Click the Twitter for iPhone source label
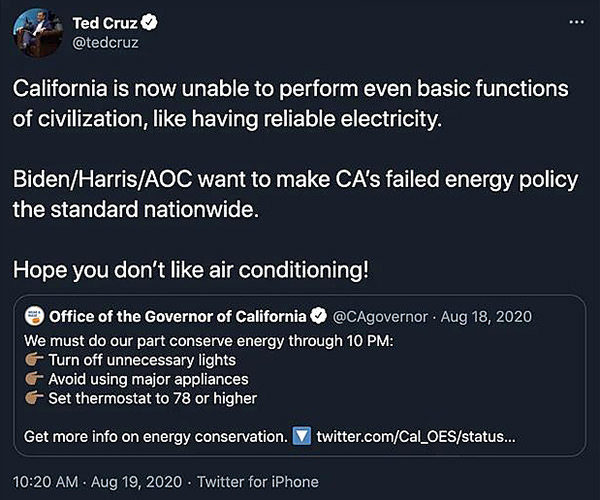 click(x=258, y=482)
